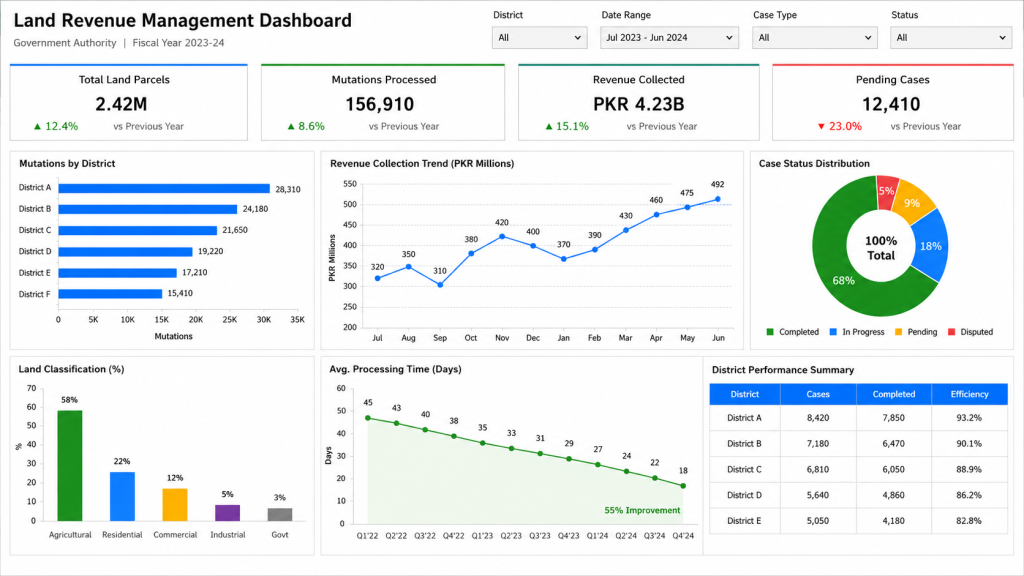Click efficiency value 82.8%

(968, 521)
